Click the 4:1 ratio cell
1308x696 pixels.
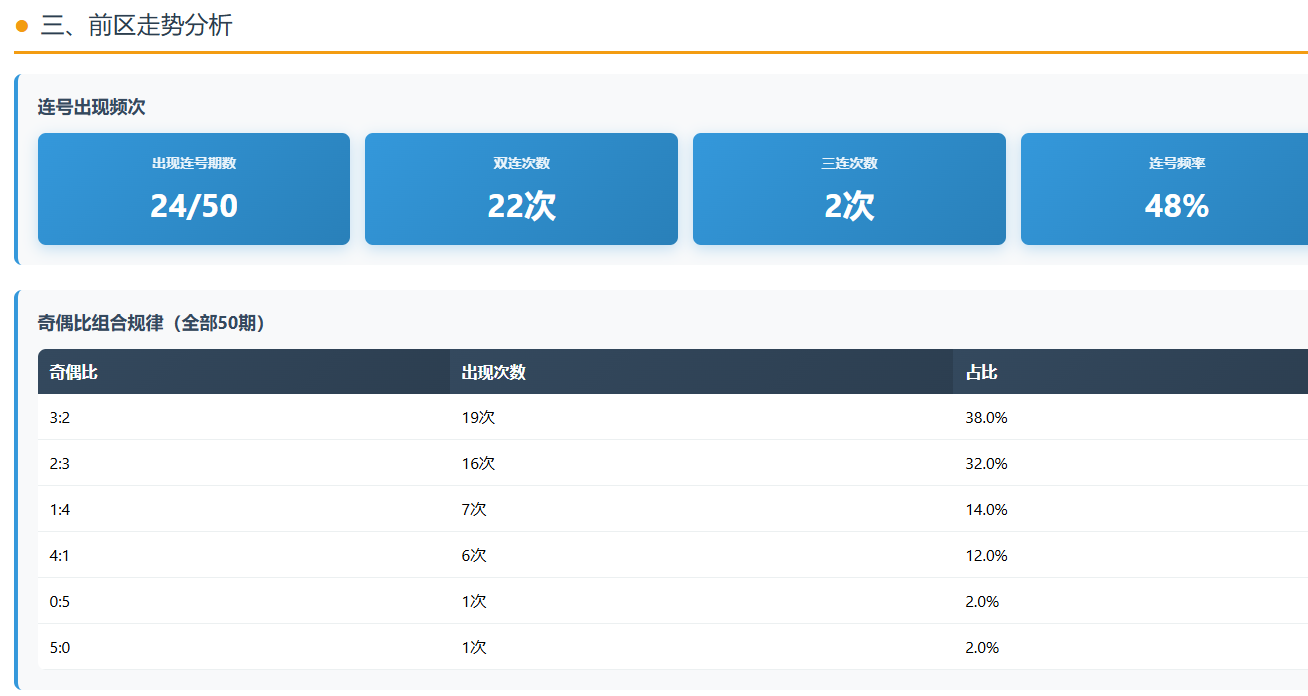coord(60,556)
